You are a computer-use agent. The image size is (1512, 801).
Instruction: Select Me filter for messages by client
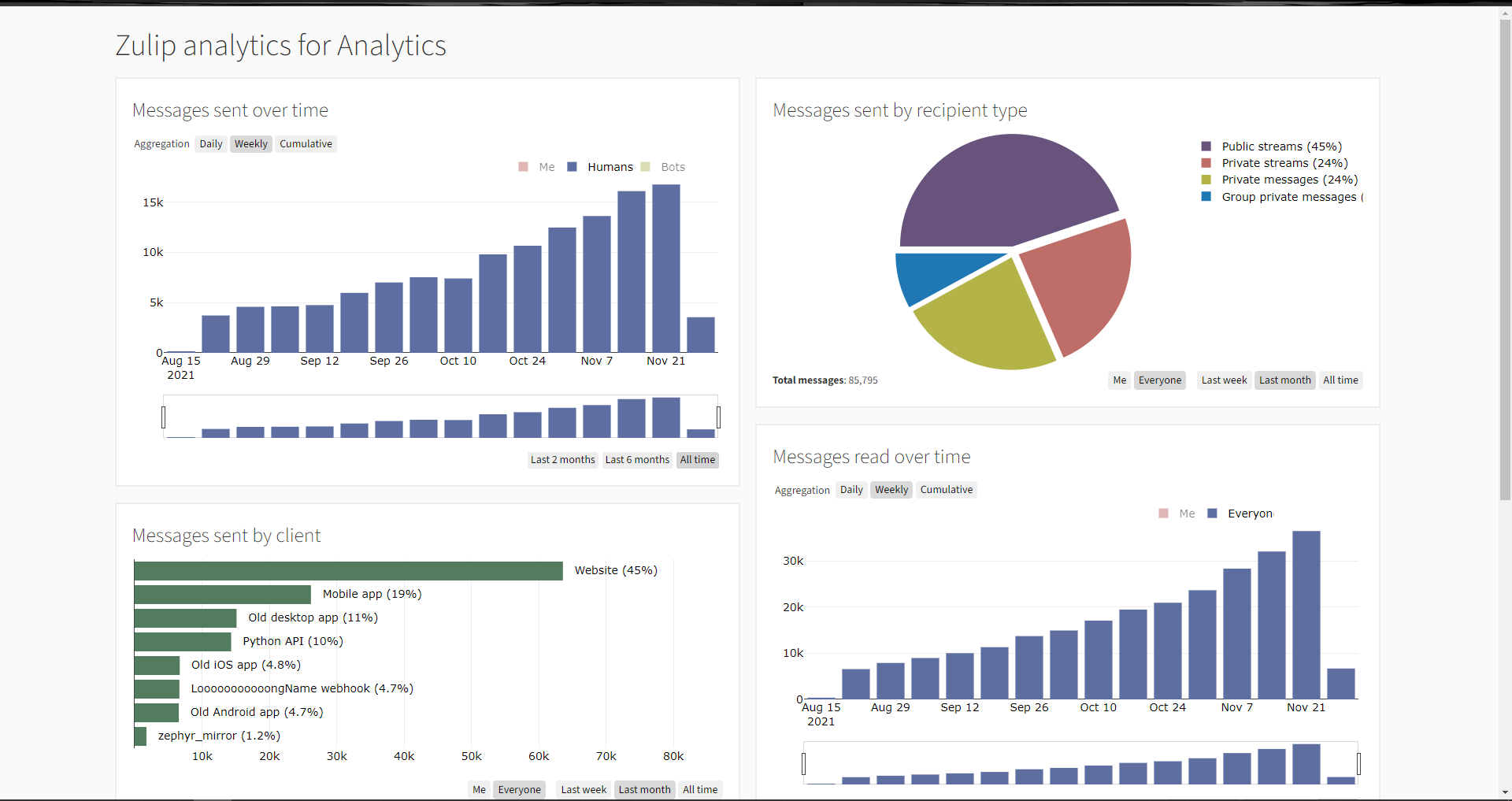pos(480,790)
